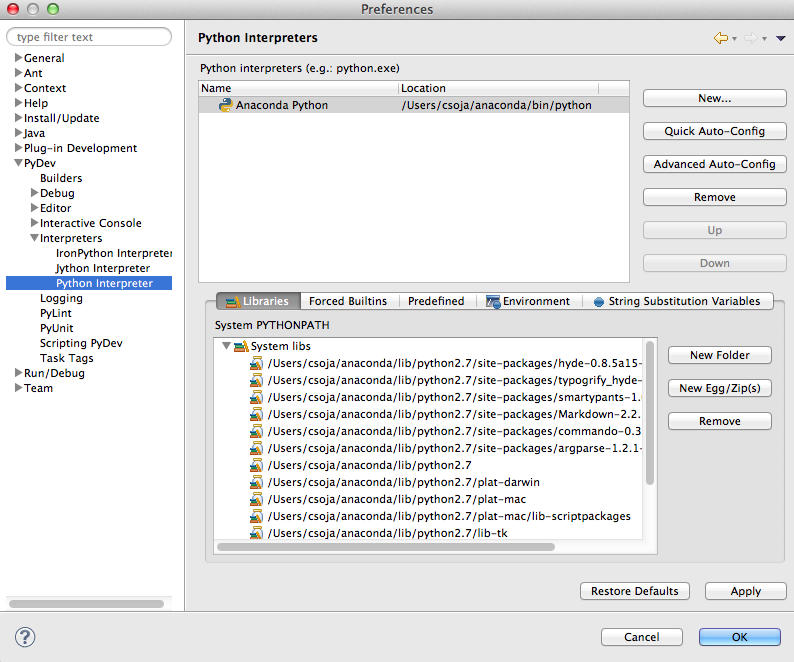The image size is (794, 662).
Task: Click the New Folder button
Action: [720, 355]
